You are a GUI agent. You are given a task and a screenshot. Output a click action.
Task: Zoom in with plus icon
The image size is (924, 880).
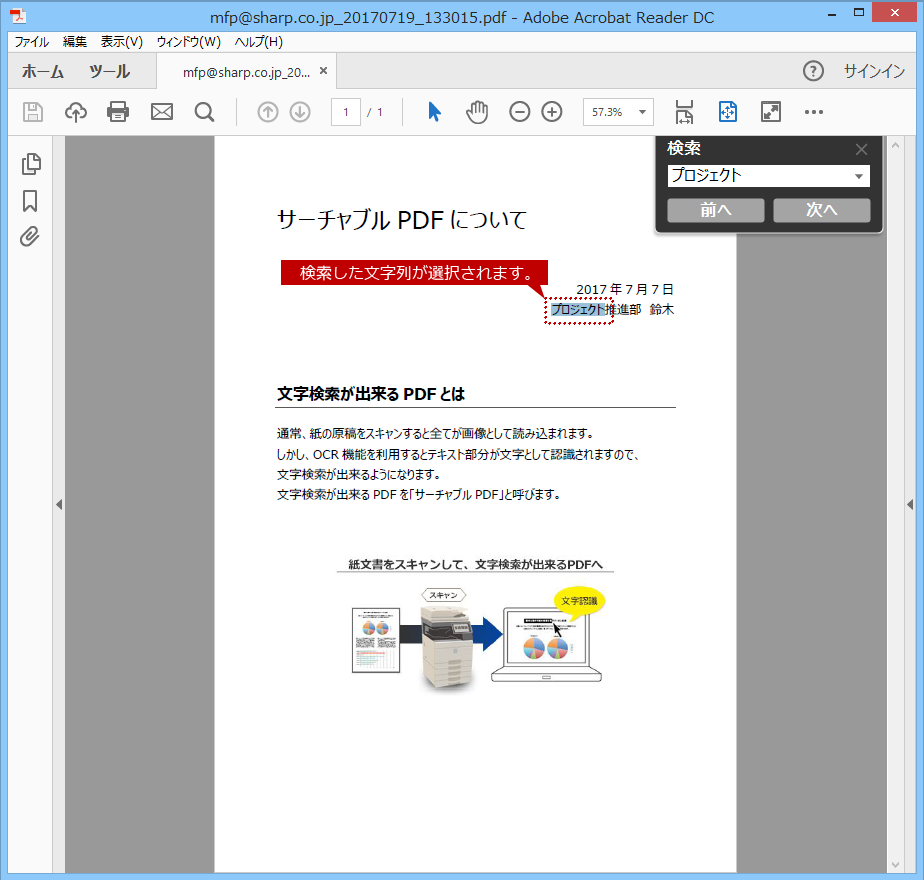[552, 112]
